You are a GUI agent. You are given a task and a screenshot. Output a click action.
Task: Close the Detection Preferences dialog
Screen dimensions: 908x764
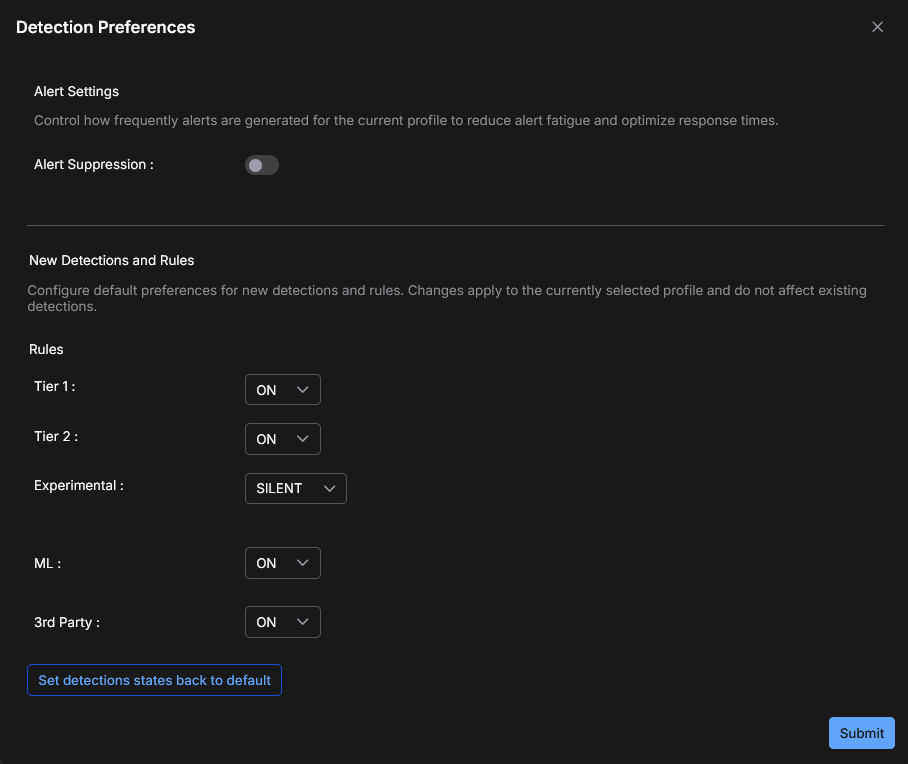click(877, 27)
